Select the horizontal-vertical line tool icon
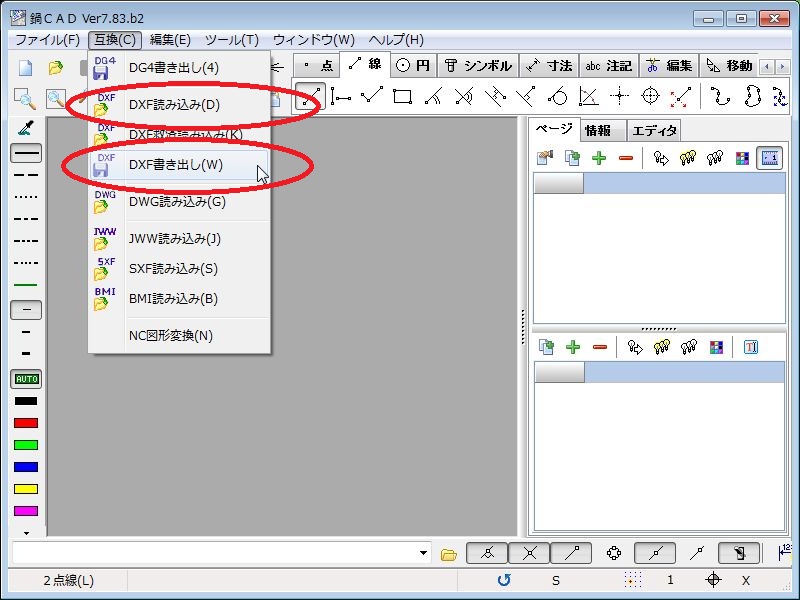This screenshot has width=800, height=600. pos(340,96)
